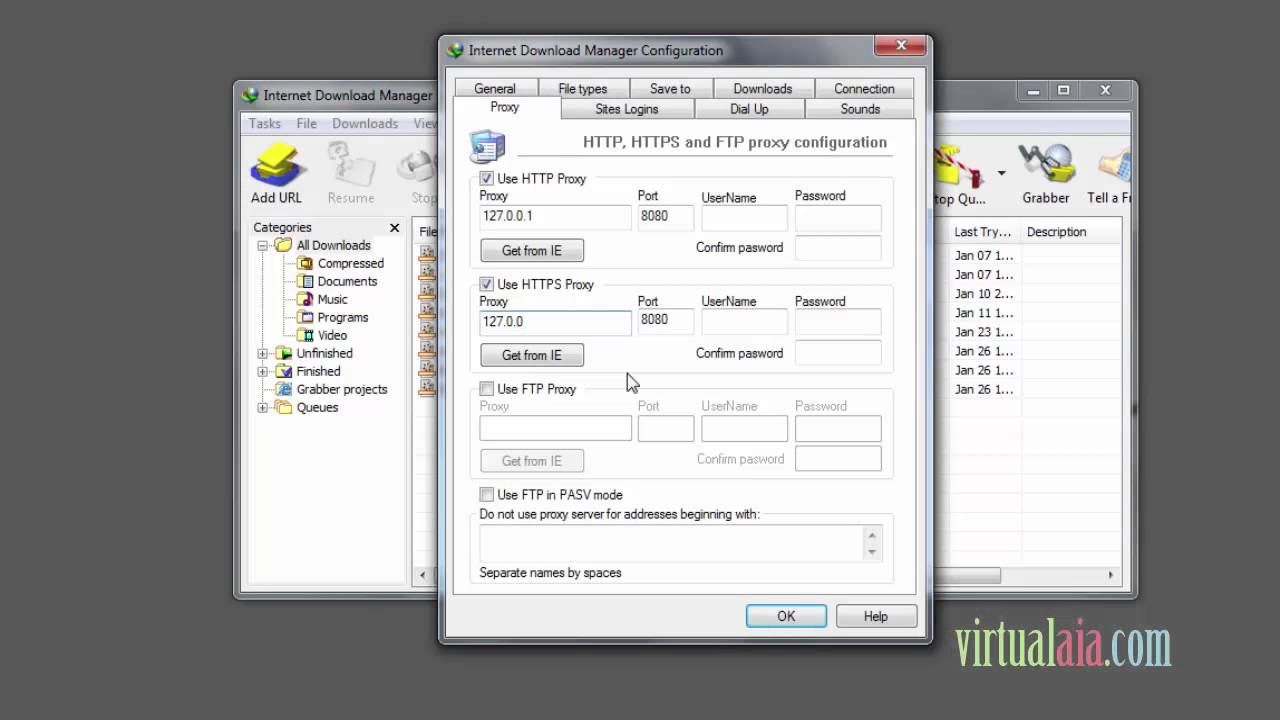Screen dimensions: 1280x720
Task: Click the Help button
Action: click(x=876, y=616)
